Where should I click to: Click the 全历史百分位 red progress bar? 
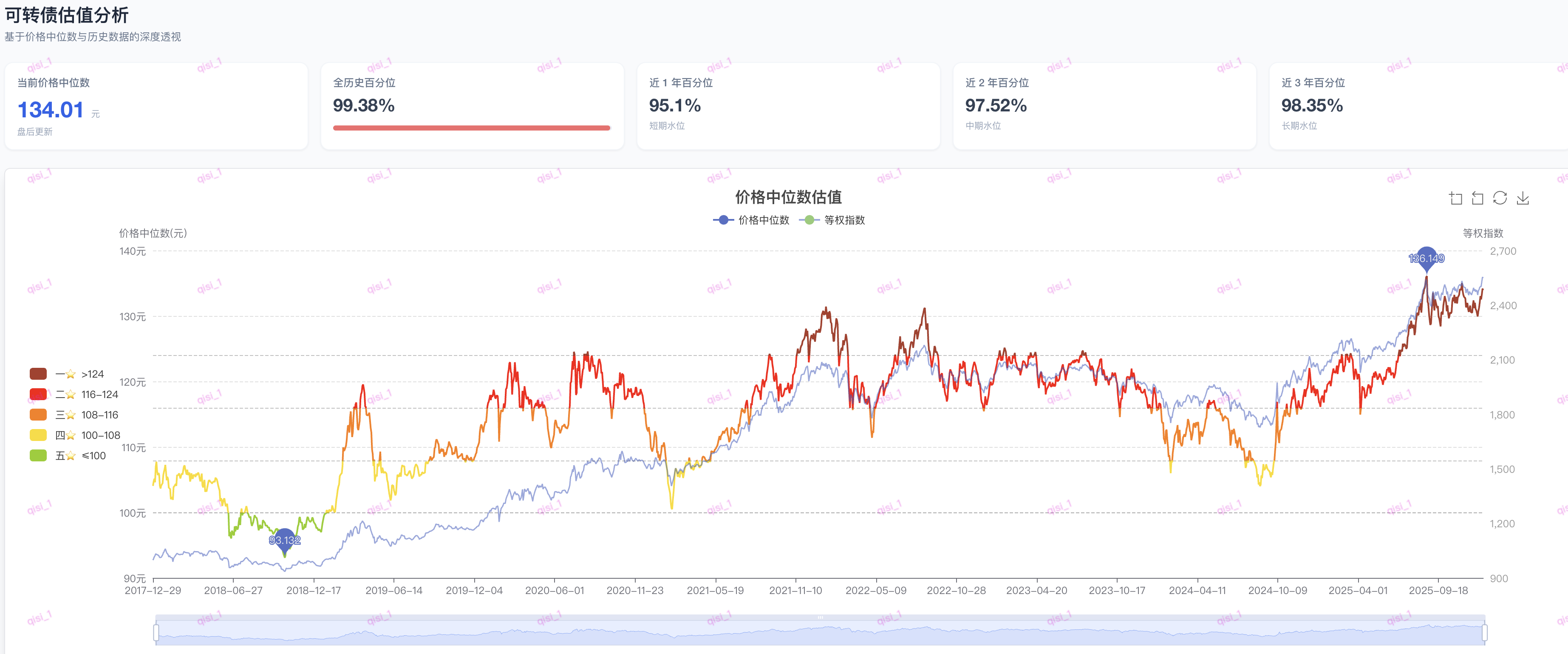coord(471,128)
